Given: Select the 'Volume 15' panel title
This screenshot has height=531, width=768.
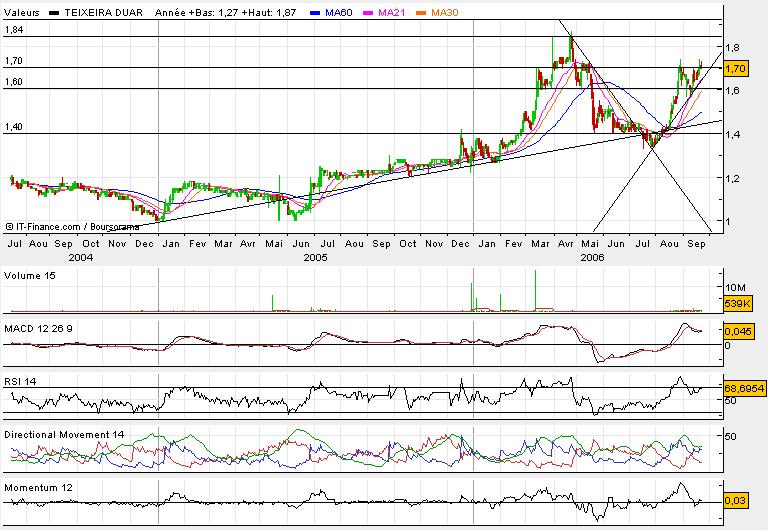Looking at the screenshot, I should (30, 276).
